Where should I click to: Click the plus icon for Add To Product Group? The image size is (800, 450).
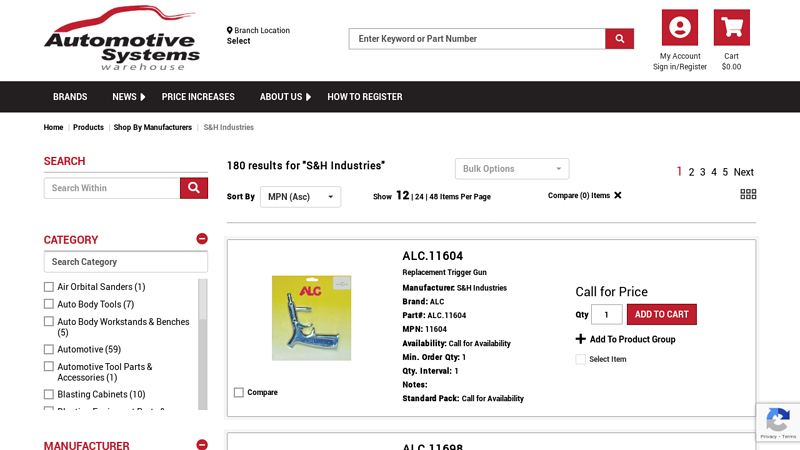581,339
